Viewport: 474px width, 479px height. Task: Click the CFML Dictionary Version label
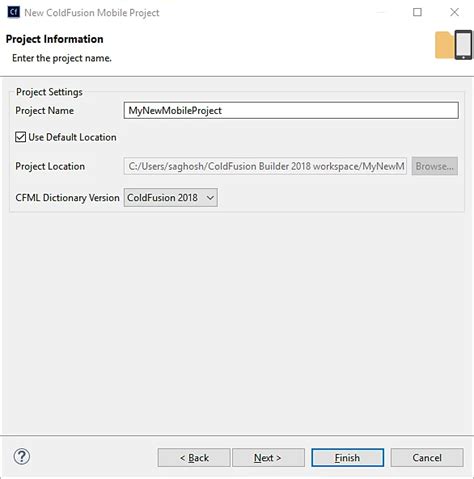click(x=67, y=198)
